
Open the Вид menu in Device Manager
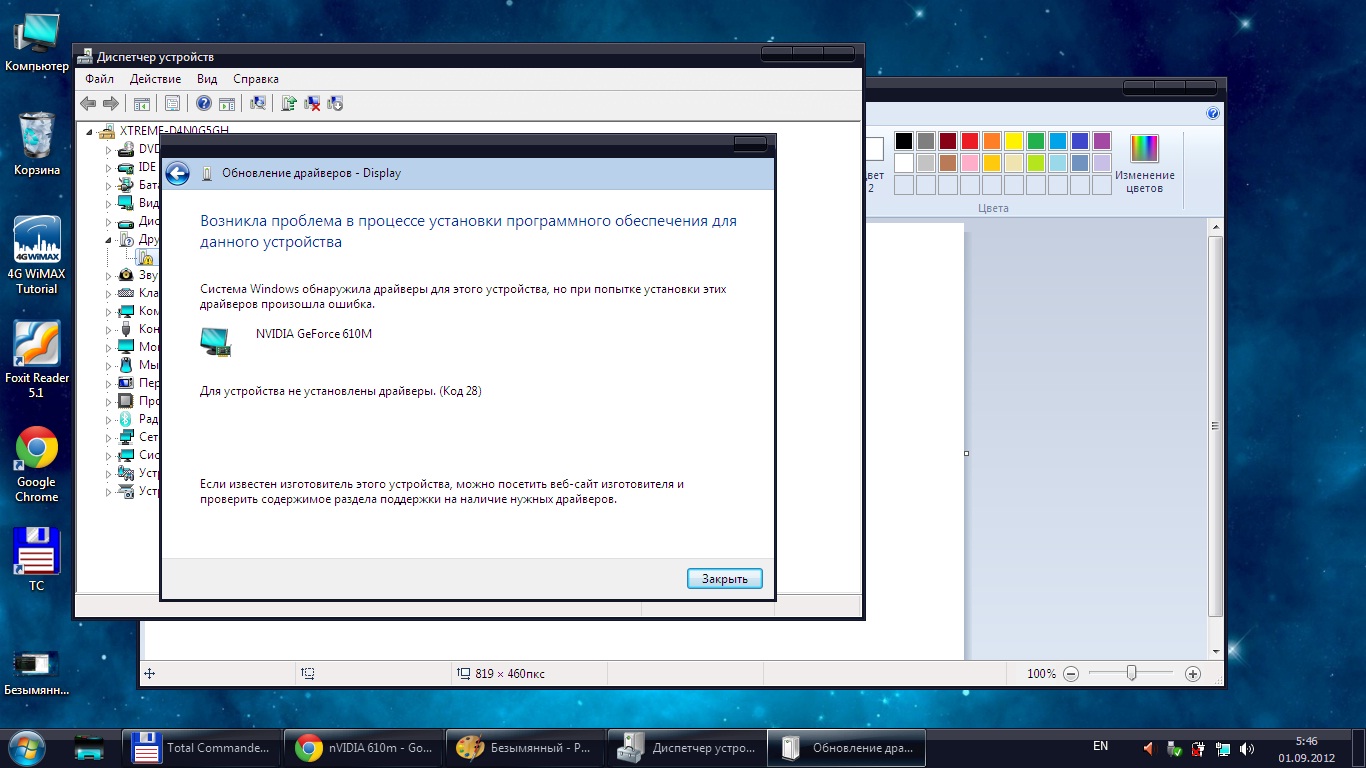tap(207, 79)
